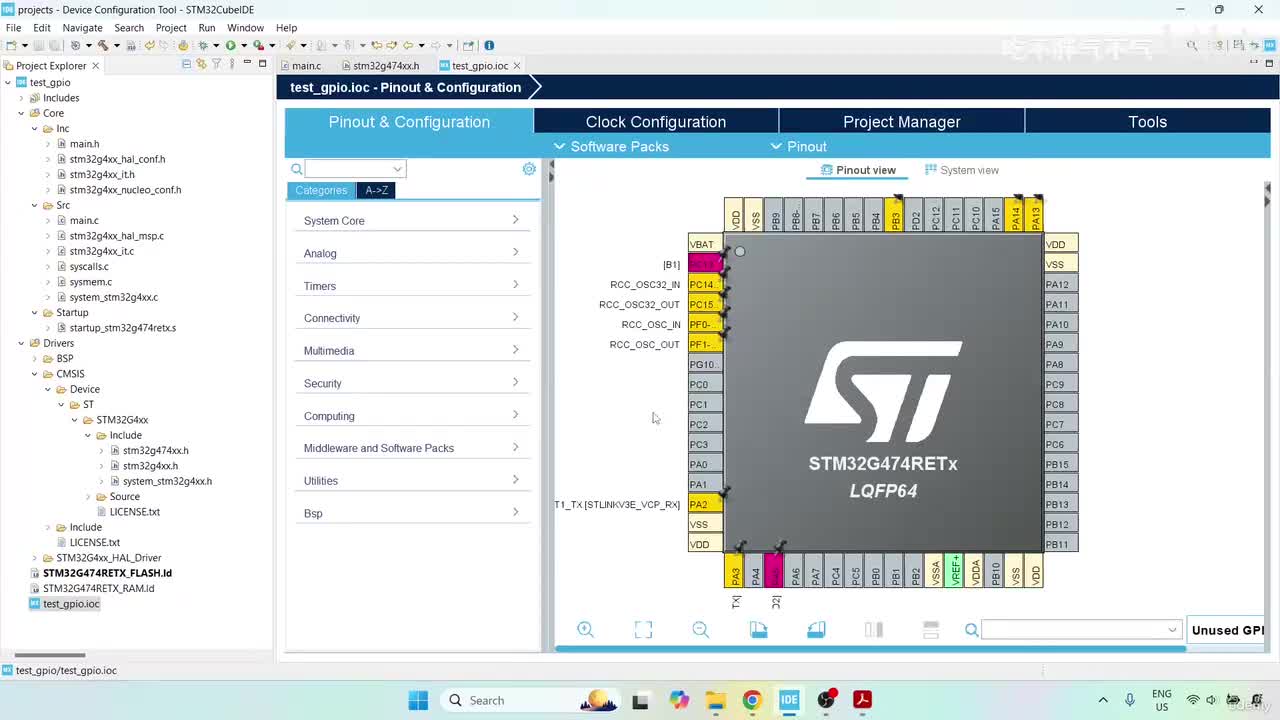Open the Software Packs dropdown

click(612, 147)
